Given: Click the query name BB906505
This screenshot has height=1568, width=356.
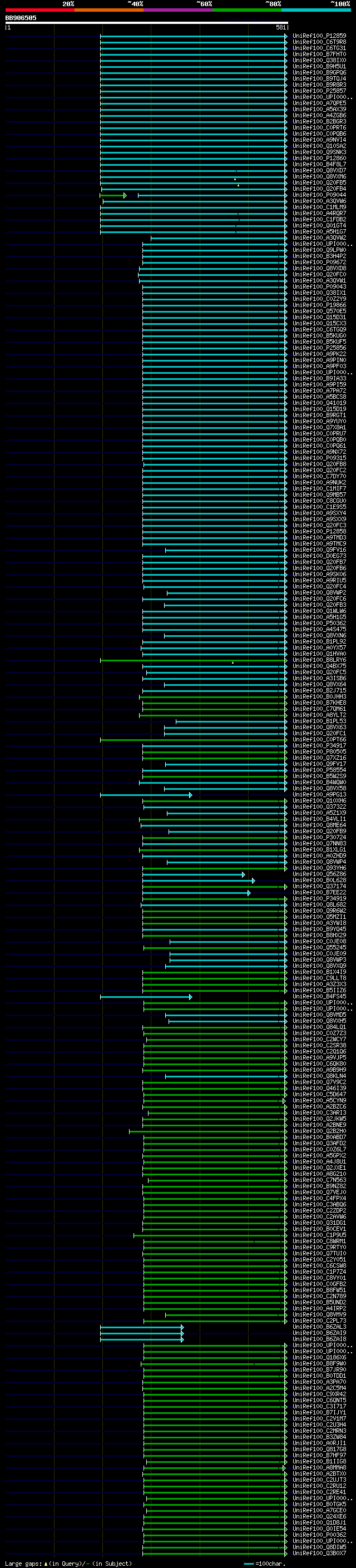Looking at the screenshot, I should [x=21, y=18].
